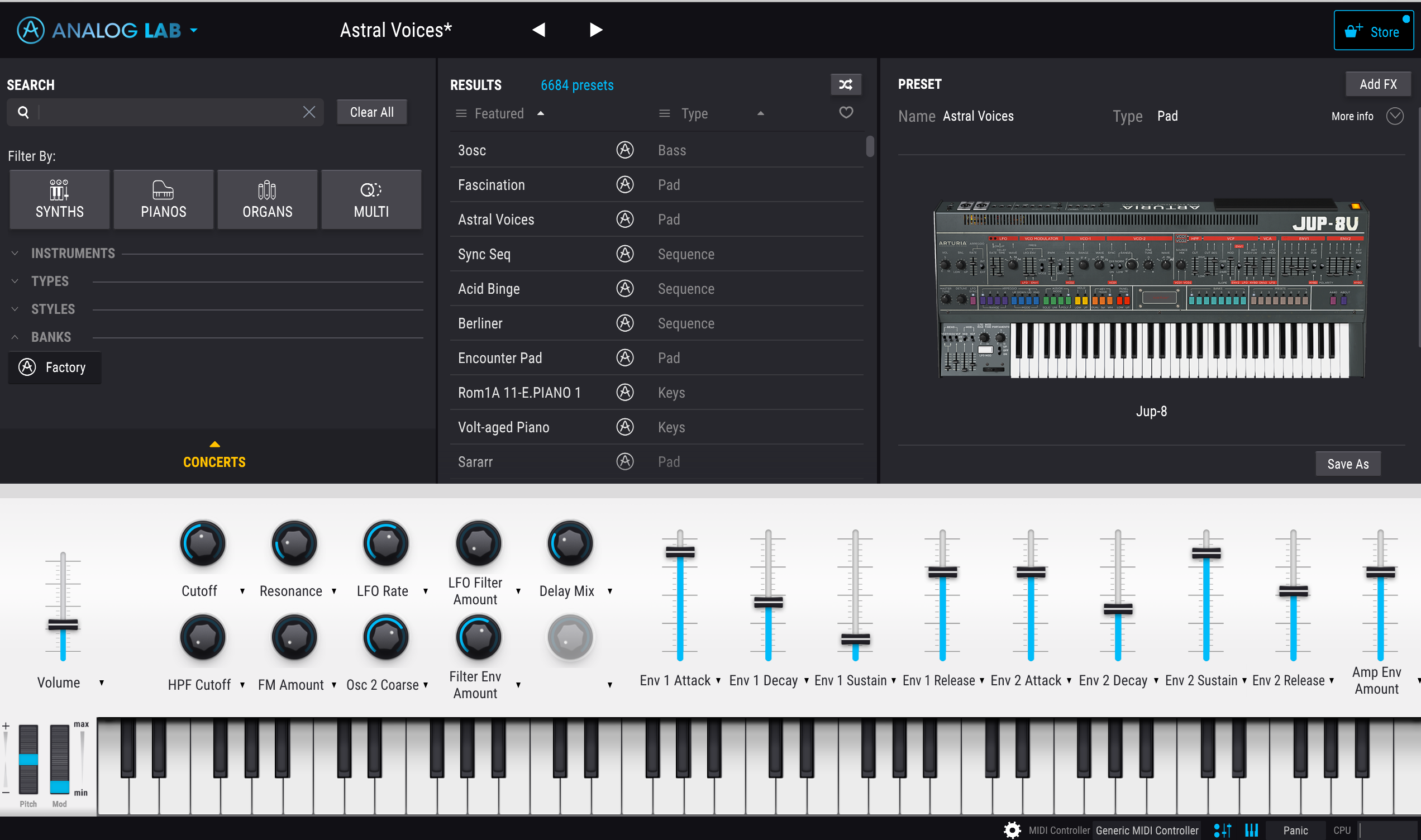Click the Arturia icon on Encounter Pad row
Viewport: 1421px width, 840px height.
(625, 358)
